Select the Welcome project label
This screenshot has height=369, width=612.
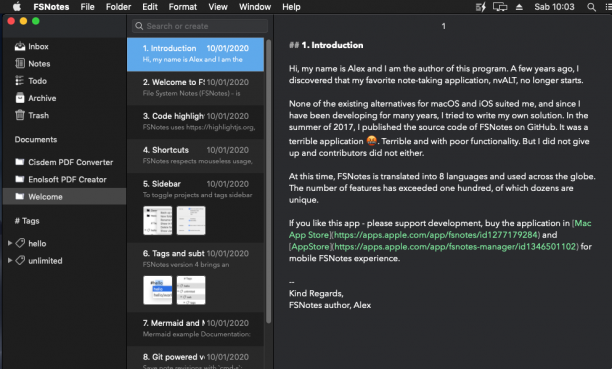[45, 196]
